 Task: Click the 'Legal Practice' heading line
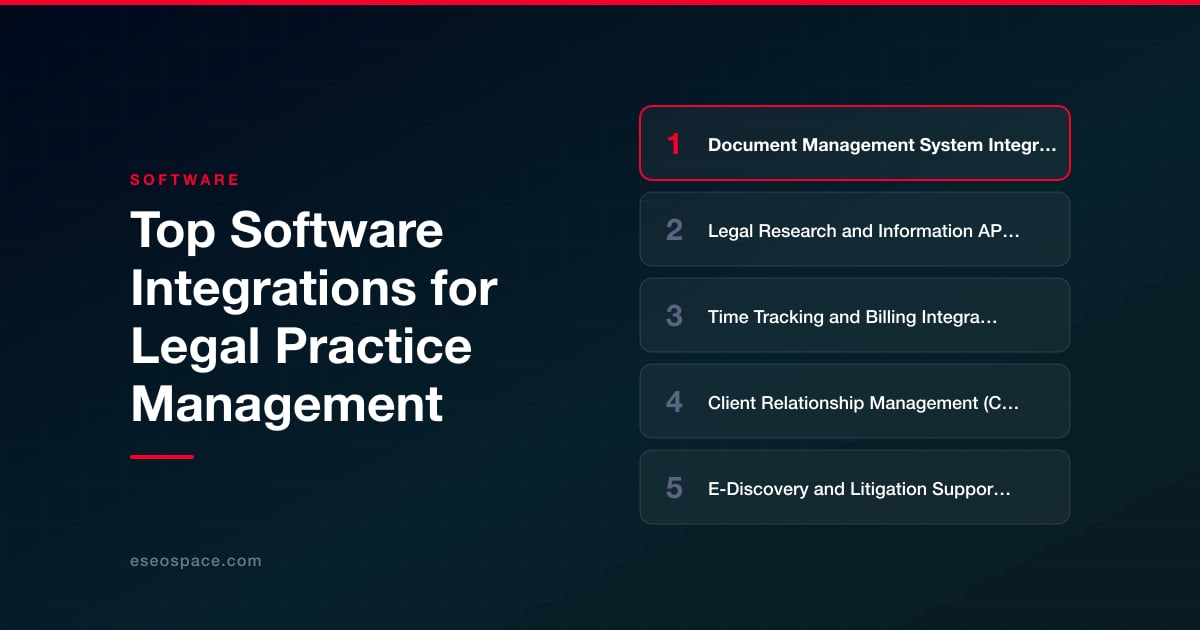pos(301,347)
